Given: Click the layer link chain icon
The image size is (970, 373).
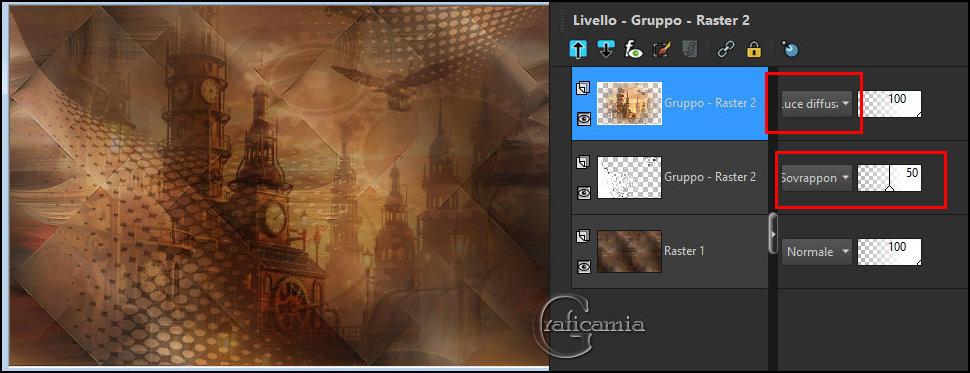Looking at the screenshot, I should click(724, 49).
